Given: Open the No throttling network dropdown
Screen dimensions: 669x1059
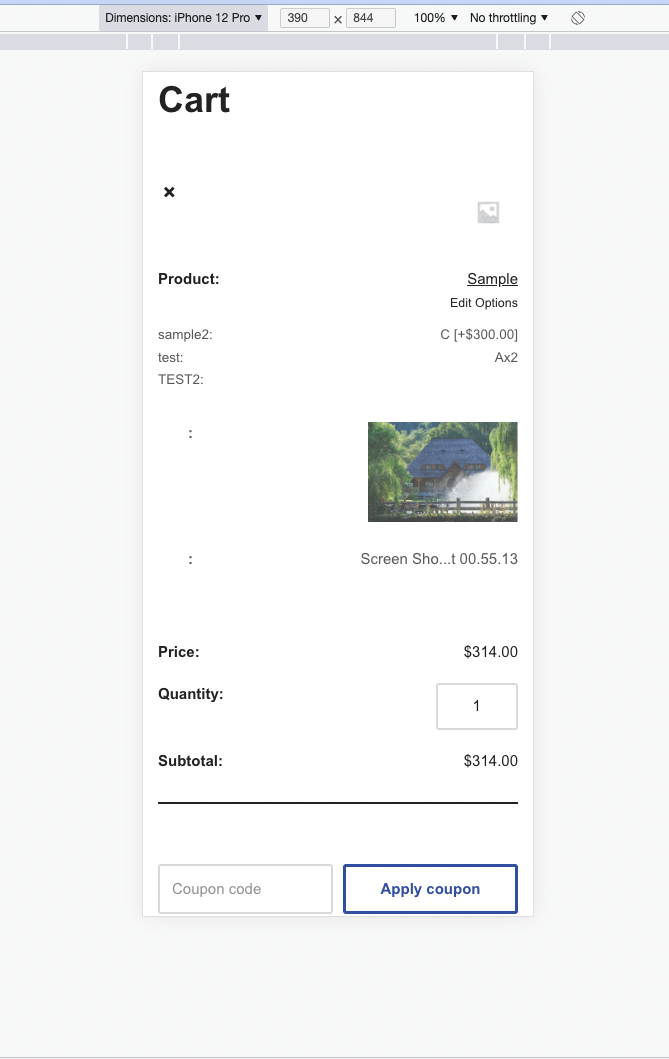Looking at the screenshot, I should coord(507,17).
